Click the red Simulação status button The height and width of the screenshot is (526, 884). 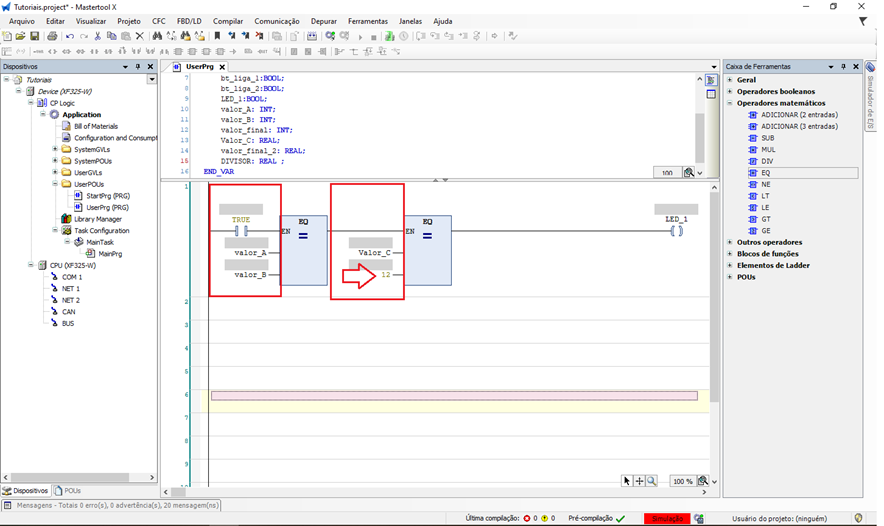(667, 518)
